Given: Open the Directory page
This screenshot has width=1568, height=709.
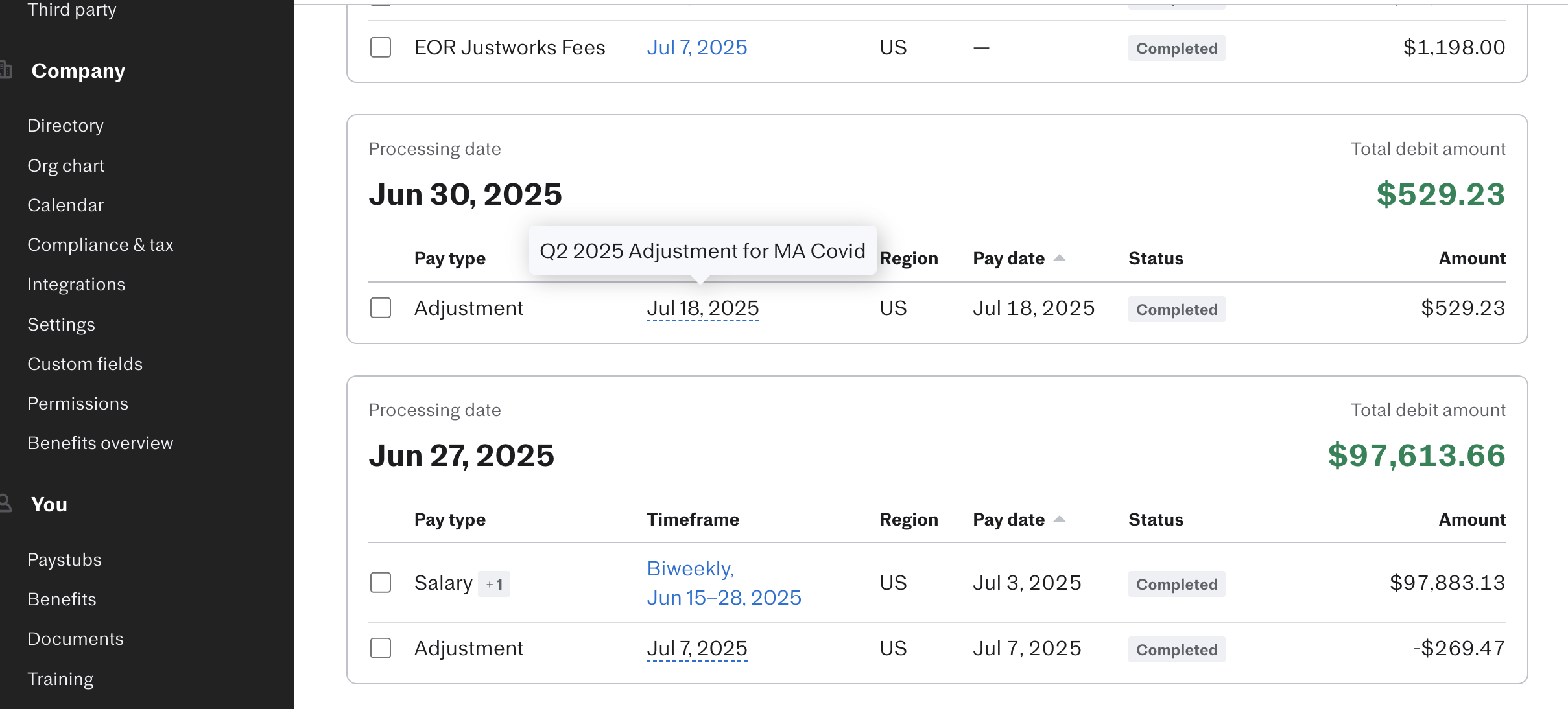Looking at the screenshot, I should [x=65, y=125].
